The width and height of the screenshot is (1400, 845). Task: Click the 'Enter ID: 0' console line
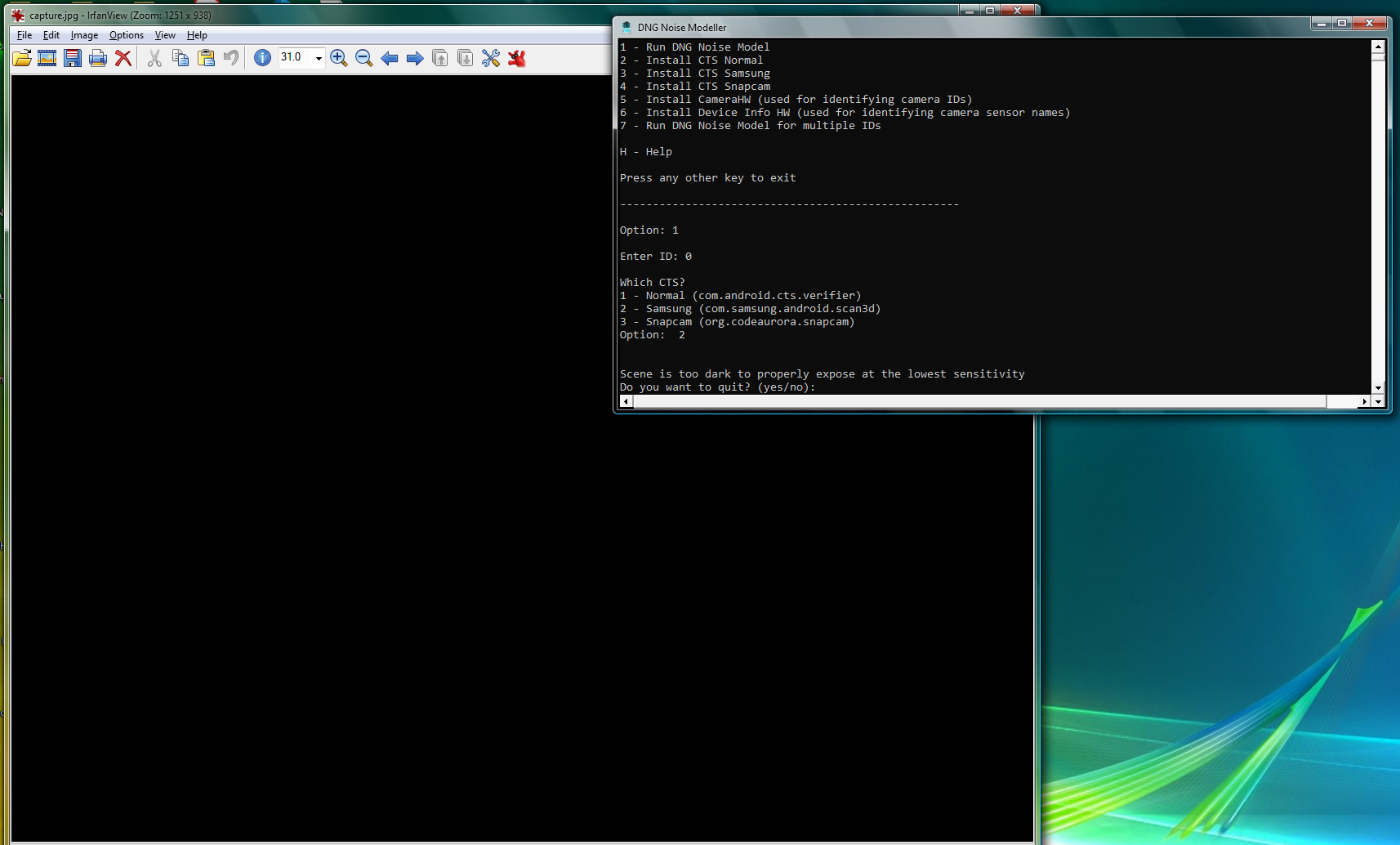pos(655,257)
